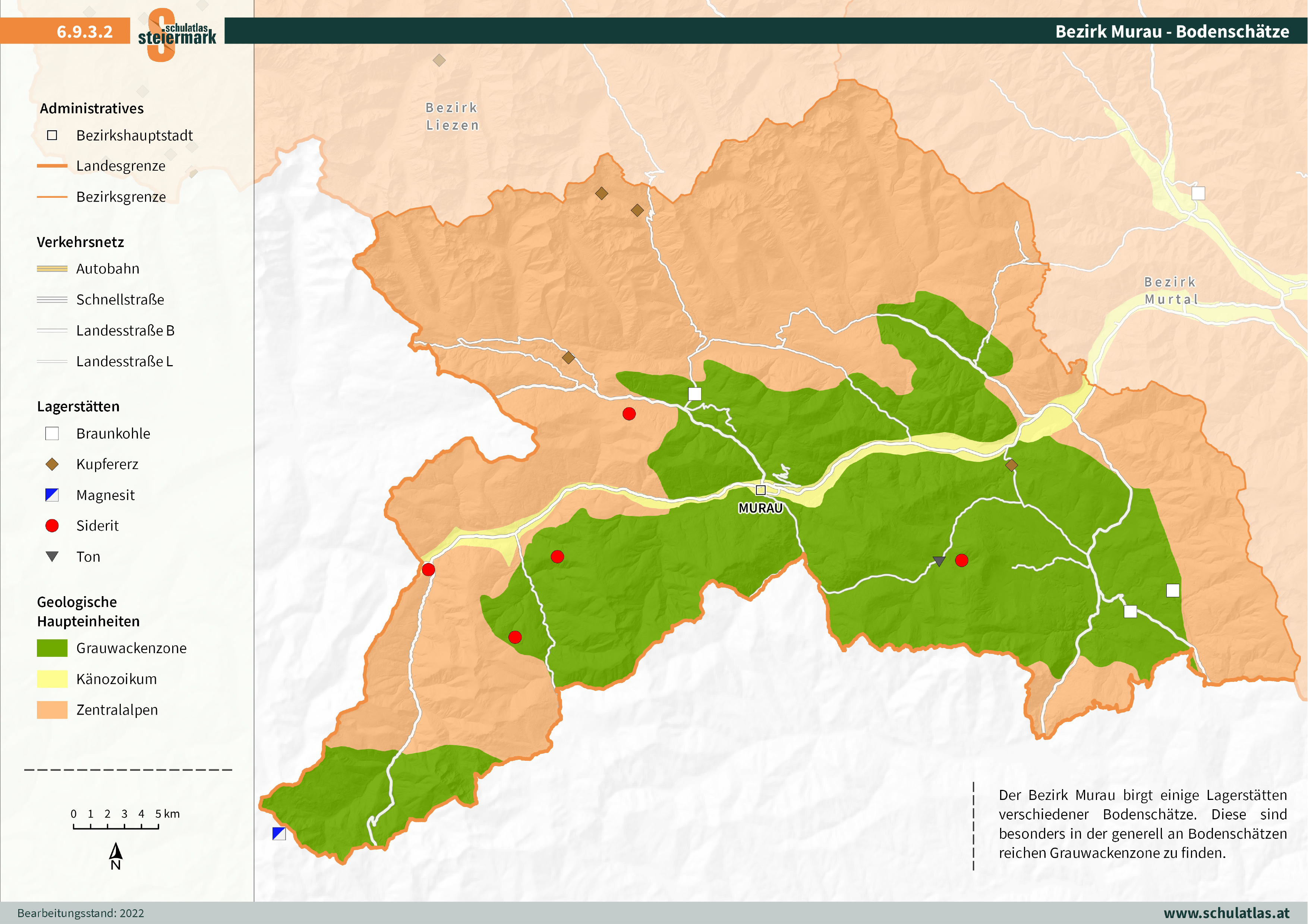Click the Känozoikum legend swatch
The height and width of the screenshot is (924, 1308).
pos(53,678)
